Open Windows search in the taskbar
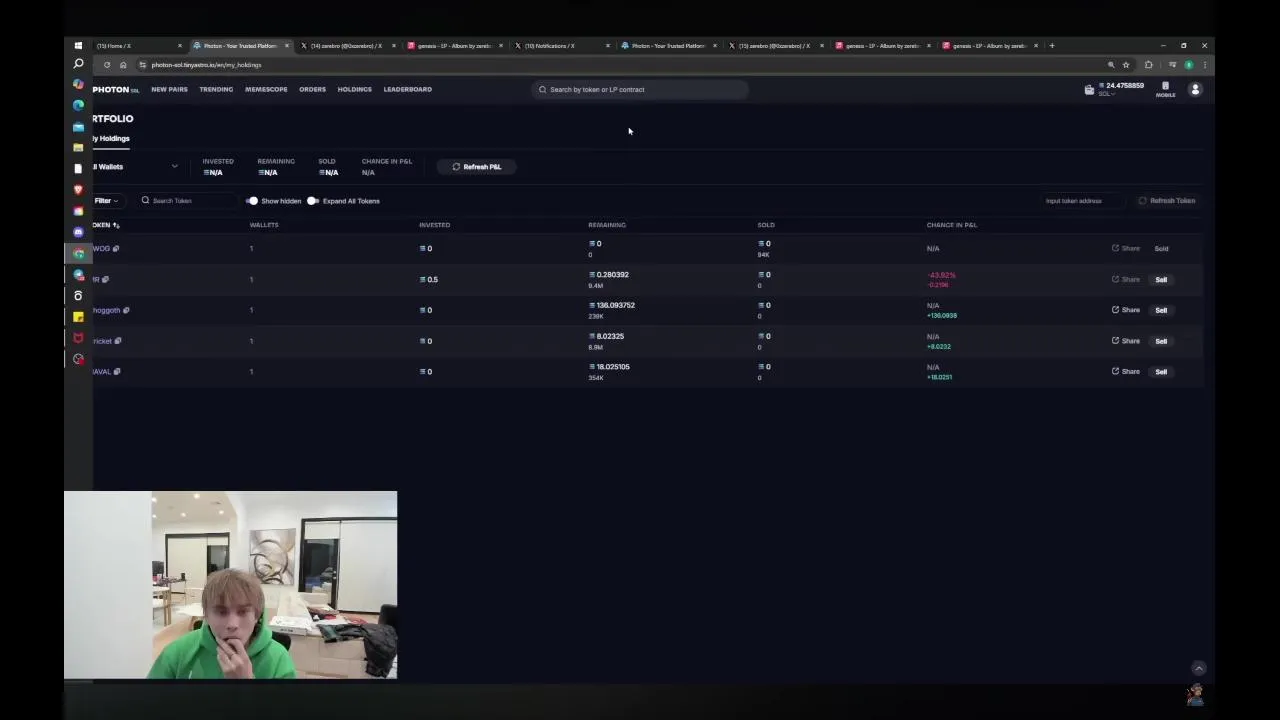This screenshot has width=1280, height=720. coord(78,64)
